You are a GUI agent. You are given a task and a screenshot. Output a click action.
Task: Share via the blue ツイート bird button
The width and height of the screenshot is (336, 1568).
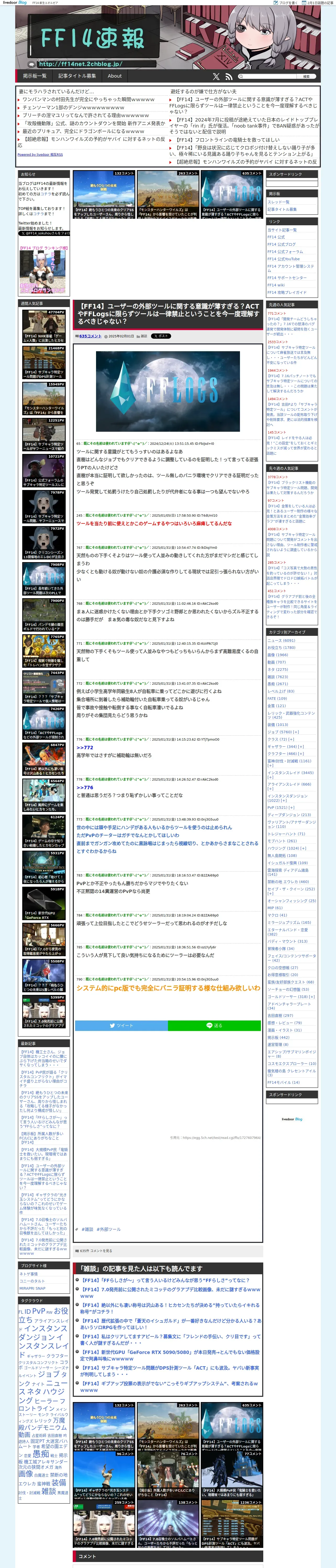[121, 1026]
